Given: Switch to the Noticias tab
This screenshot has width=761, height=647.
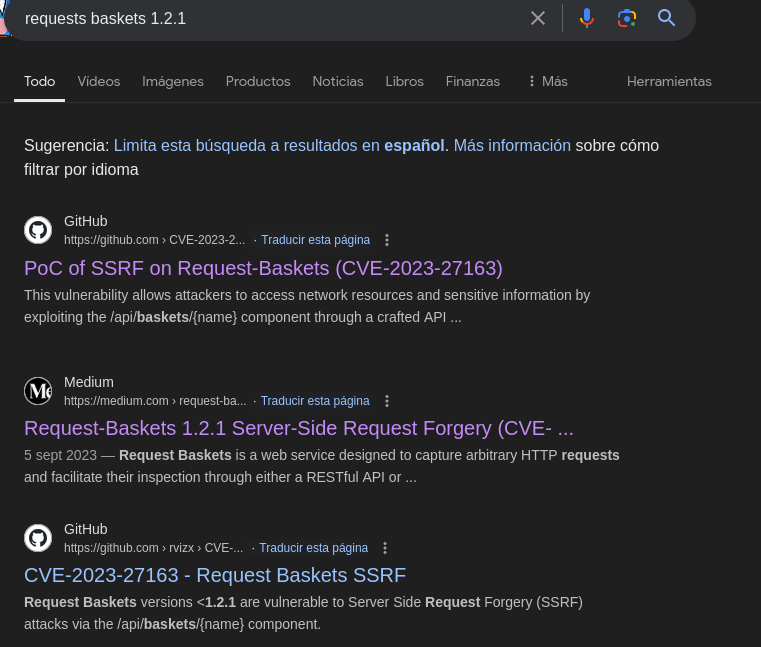Looking at the screenshot, I should click(x=338, y=82).
